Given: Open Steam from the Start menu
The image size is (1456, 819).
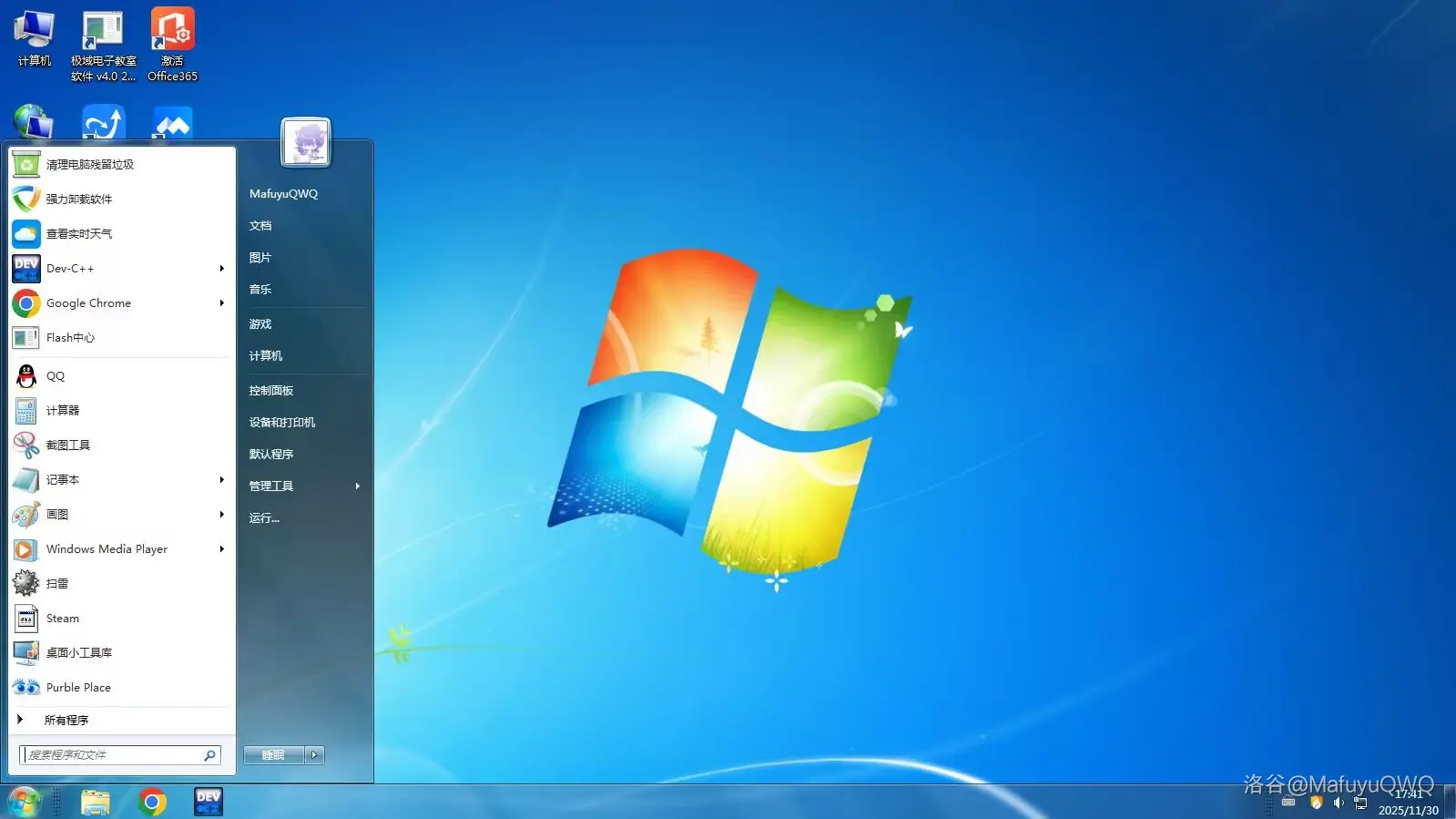Looking at the screenshot, I should click(122, 619).
